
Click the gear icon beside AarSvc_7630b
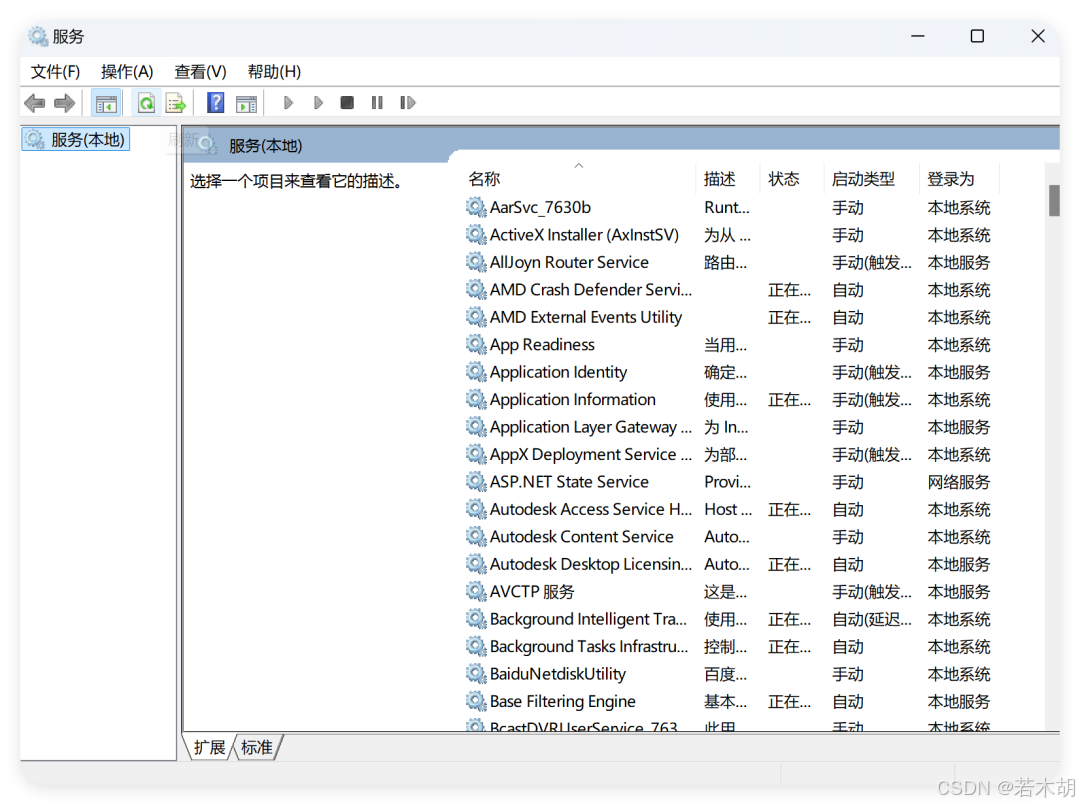[476, 207]
